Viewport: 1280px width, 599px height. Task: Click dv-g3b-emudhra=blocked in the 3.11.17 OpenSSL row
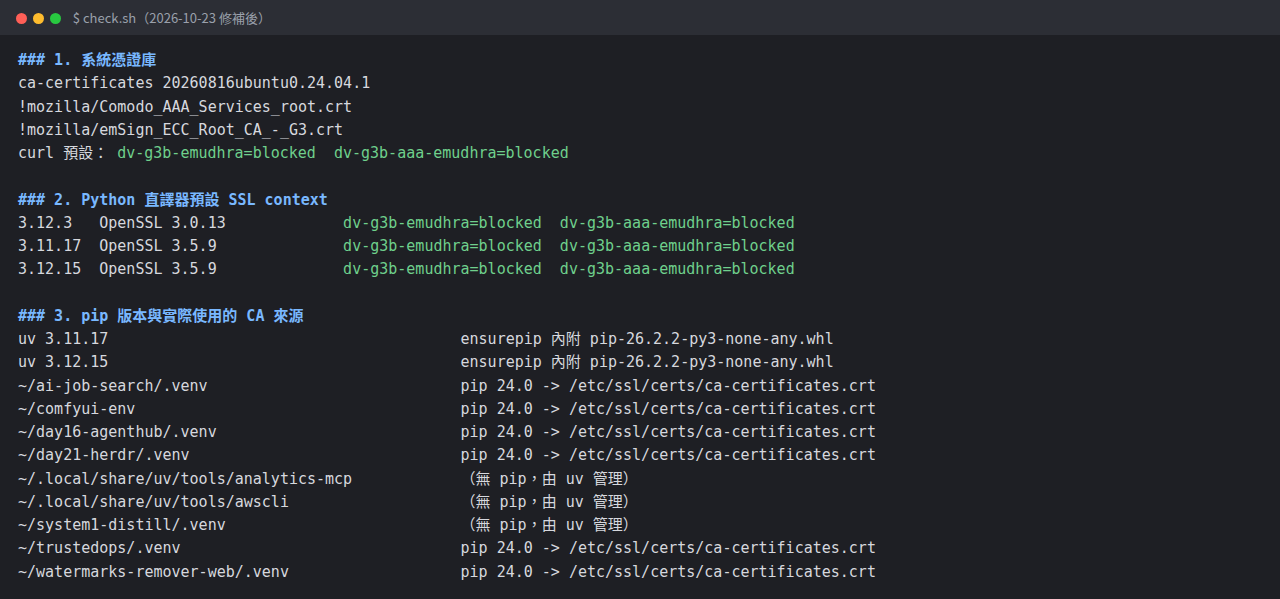pos(442,245)
